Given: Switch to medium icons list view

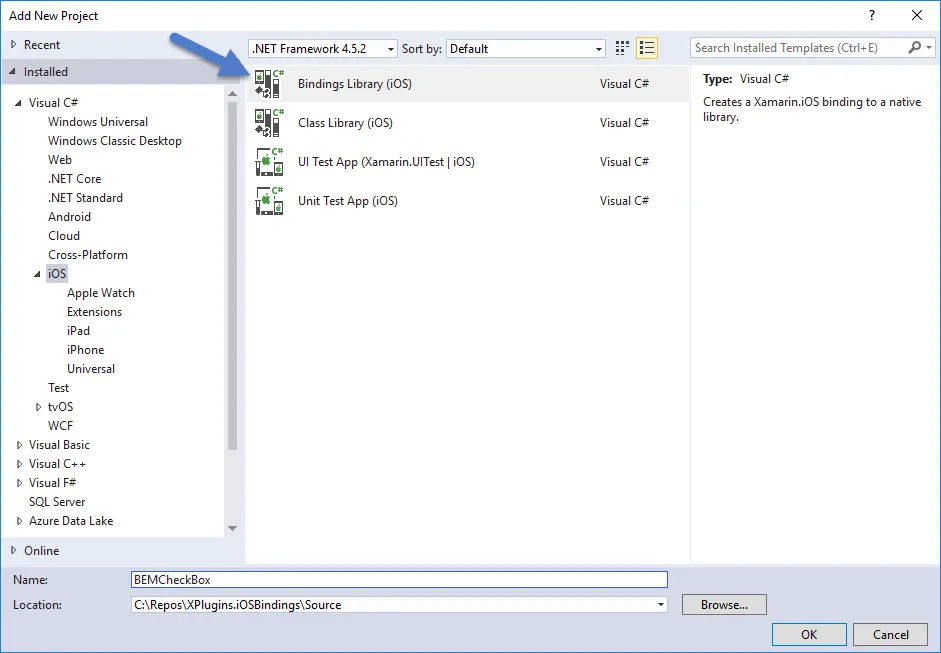Looking at the screenshot, I should [x=647, y=48].
